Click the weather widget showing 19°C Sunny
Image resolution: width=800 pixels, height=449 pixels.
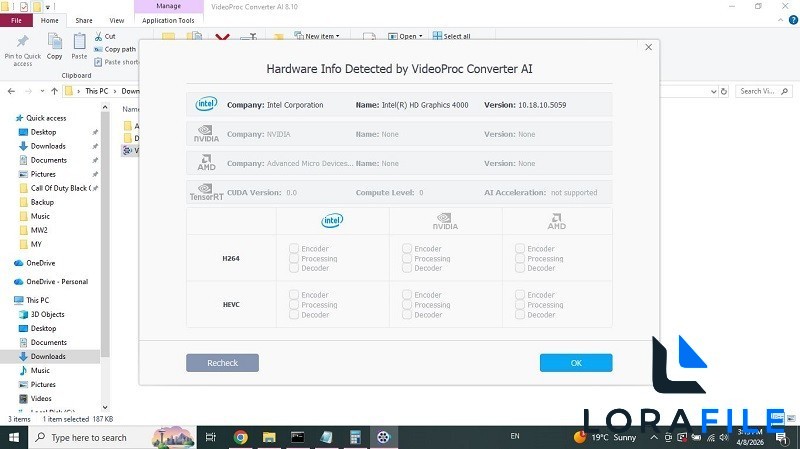pyautogui.click(x=605, y=437)
